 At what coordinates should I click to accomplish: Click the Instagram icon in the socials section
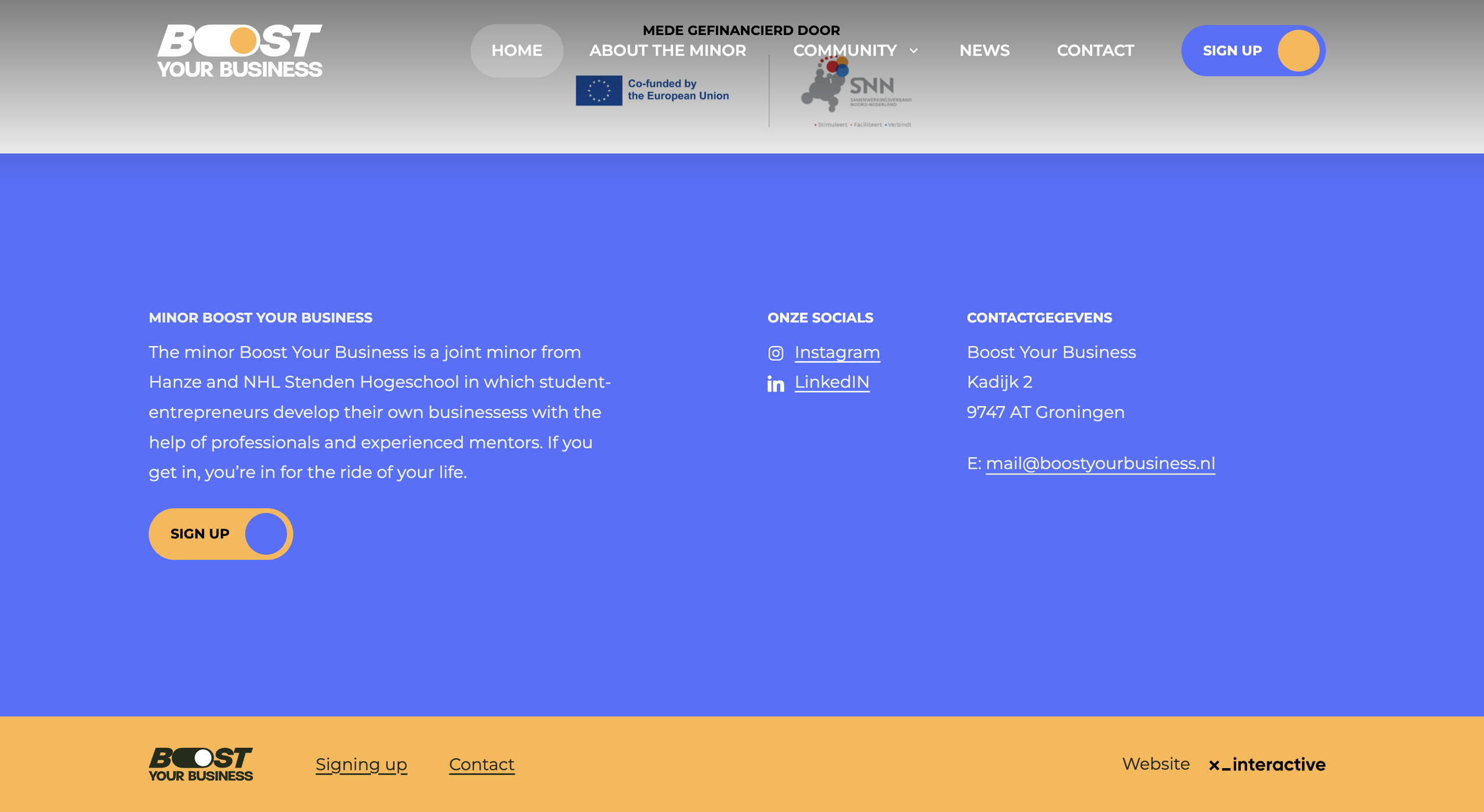point(775,352)
